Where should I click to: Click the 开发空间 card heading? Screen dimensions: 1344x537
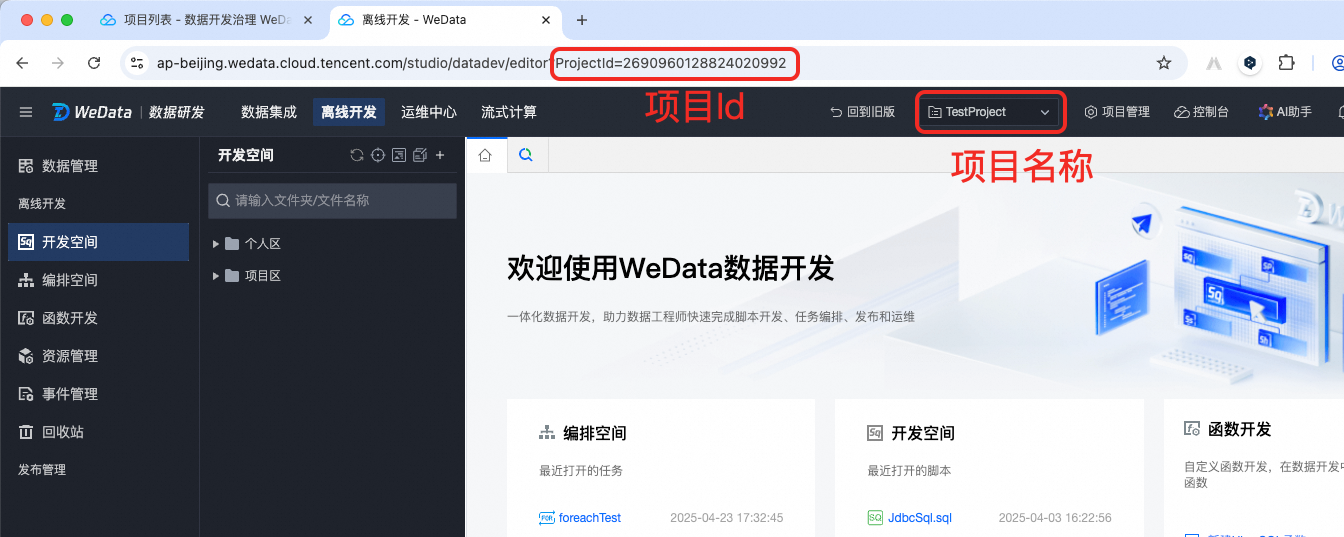[923, 433]
